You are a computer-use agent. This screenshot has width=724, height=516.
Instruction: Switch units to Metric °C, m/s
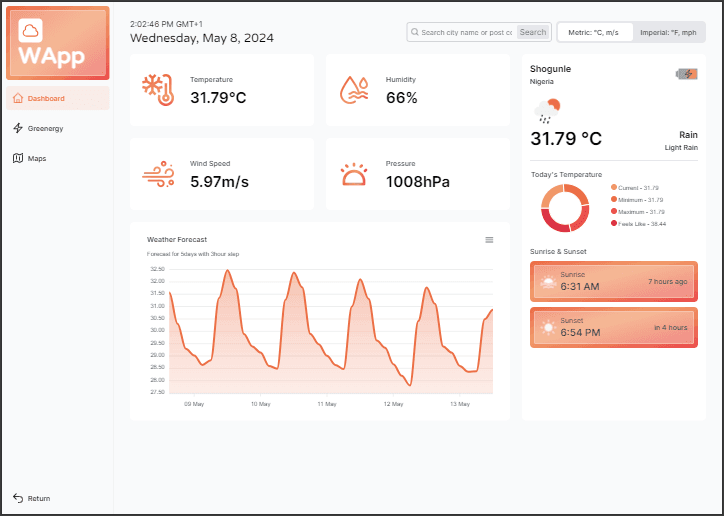[593, 32]
